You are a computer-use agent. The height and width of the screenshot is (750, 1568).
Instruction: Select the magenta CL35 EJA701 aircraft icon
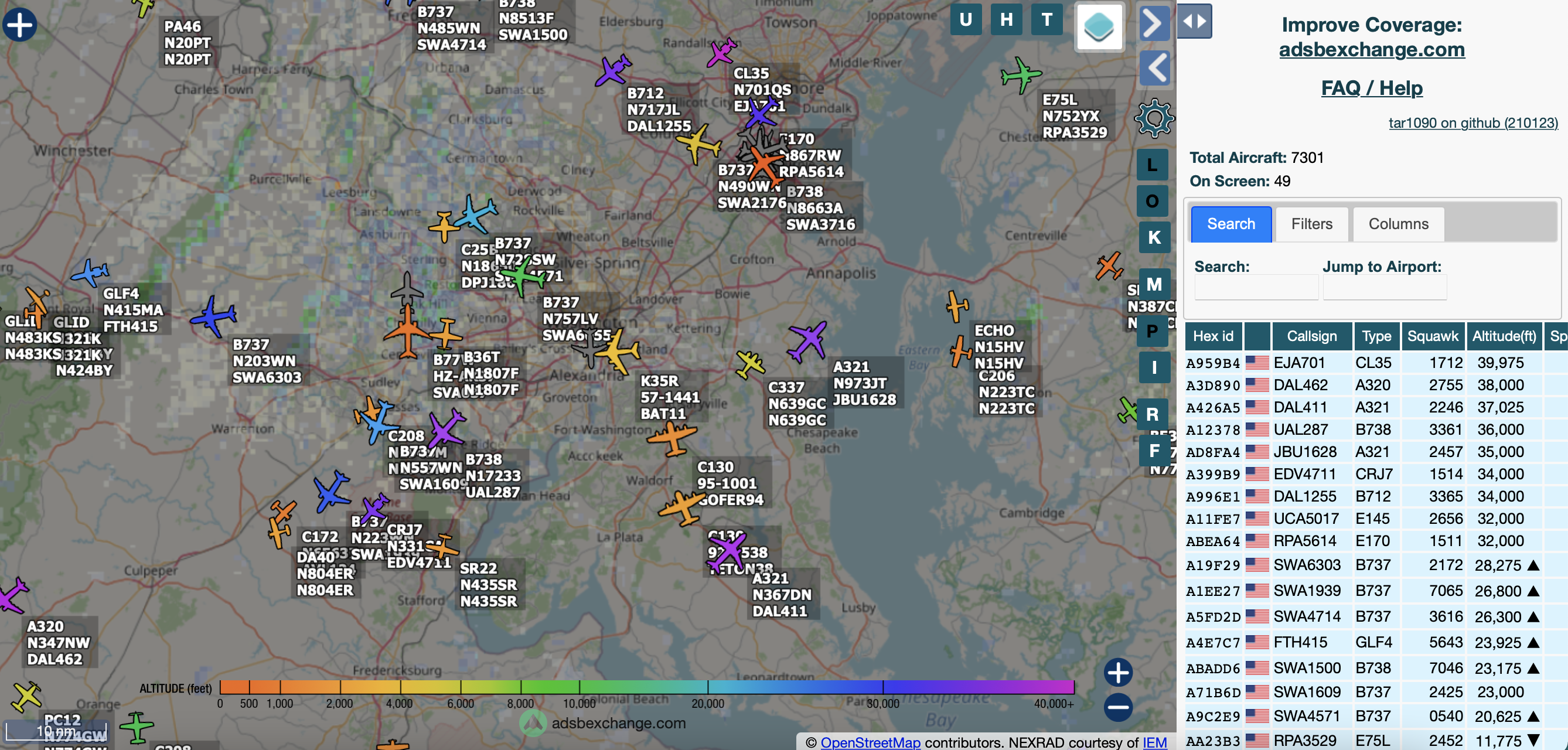[x=722, y=52]
